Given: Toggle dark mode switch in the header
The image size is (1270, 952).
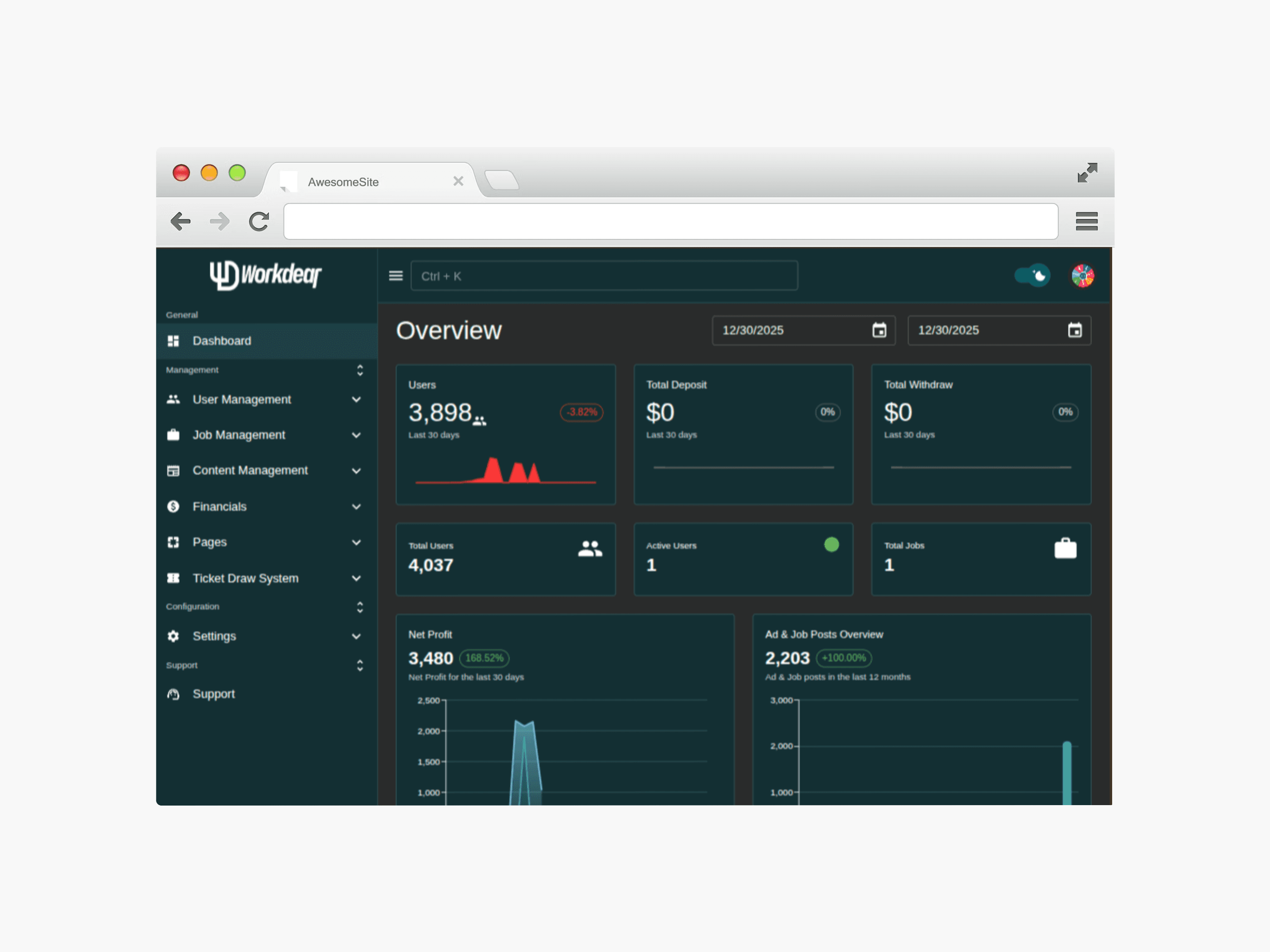Looking at the screenshot, I should [1032, 276].
